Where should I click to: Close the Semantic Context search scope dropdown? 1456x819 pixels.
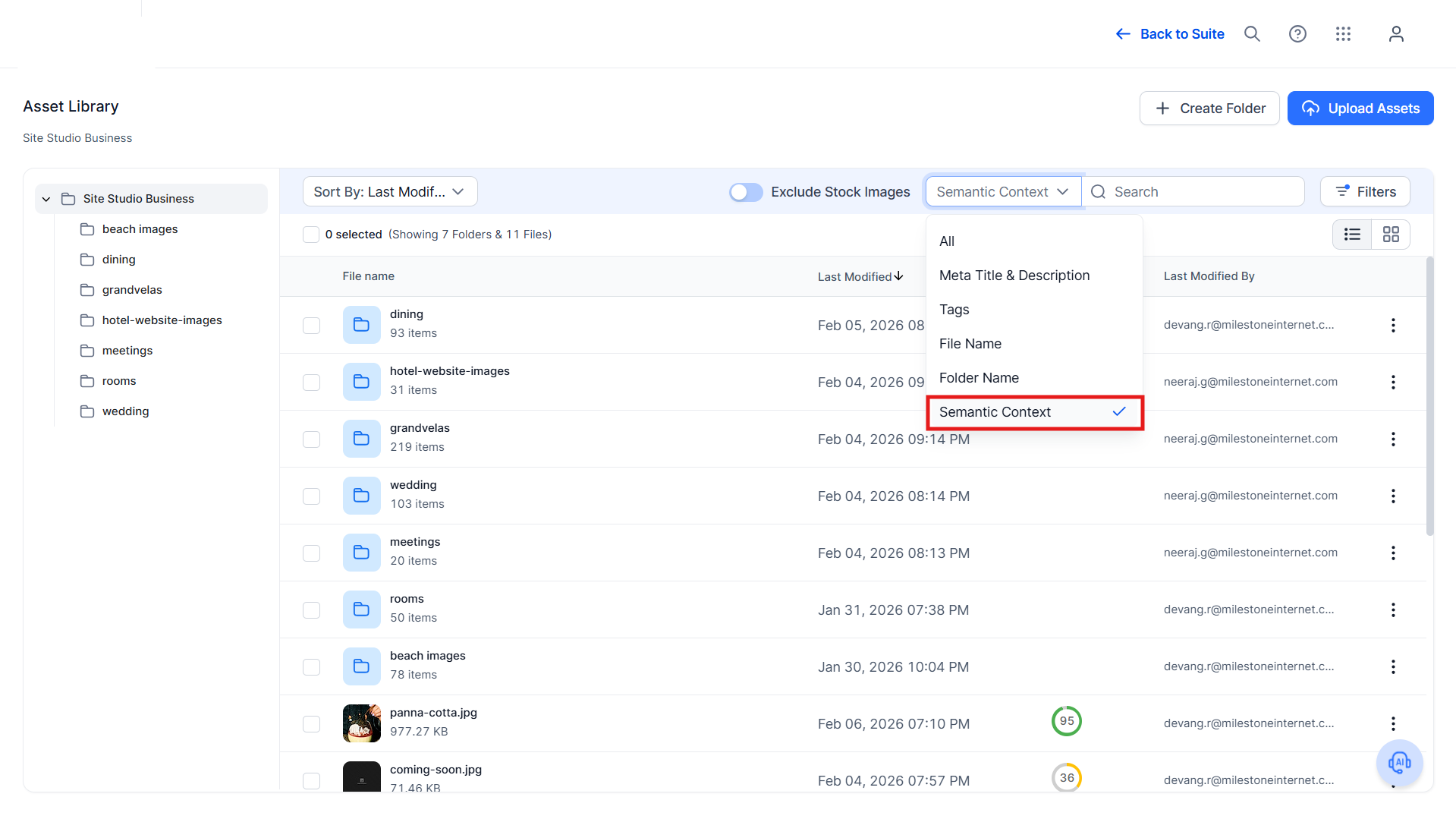[1003, 192]
